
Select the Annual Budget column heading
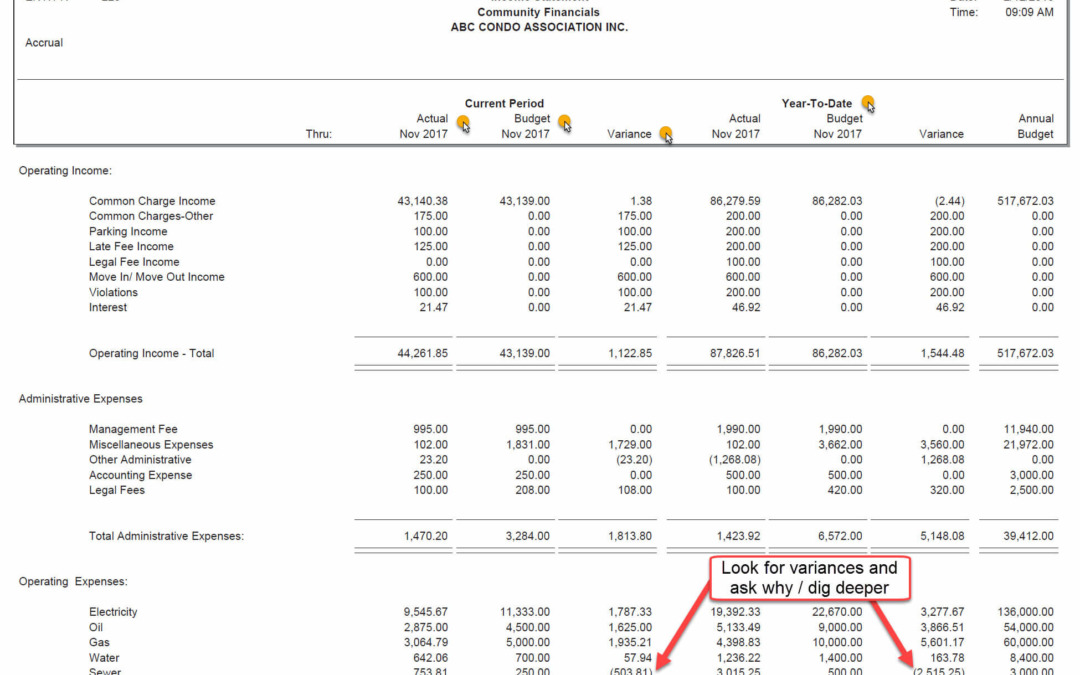pyautogui.click(x=1035, y=126)
